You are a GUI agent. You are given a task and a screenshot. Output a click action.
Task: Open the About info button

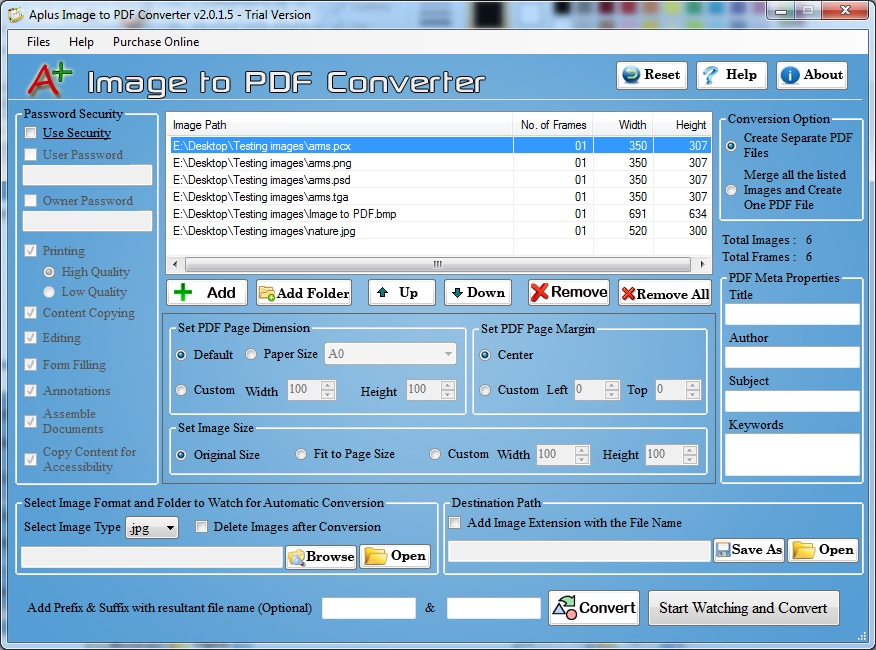tap(812, 75)
